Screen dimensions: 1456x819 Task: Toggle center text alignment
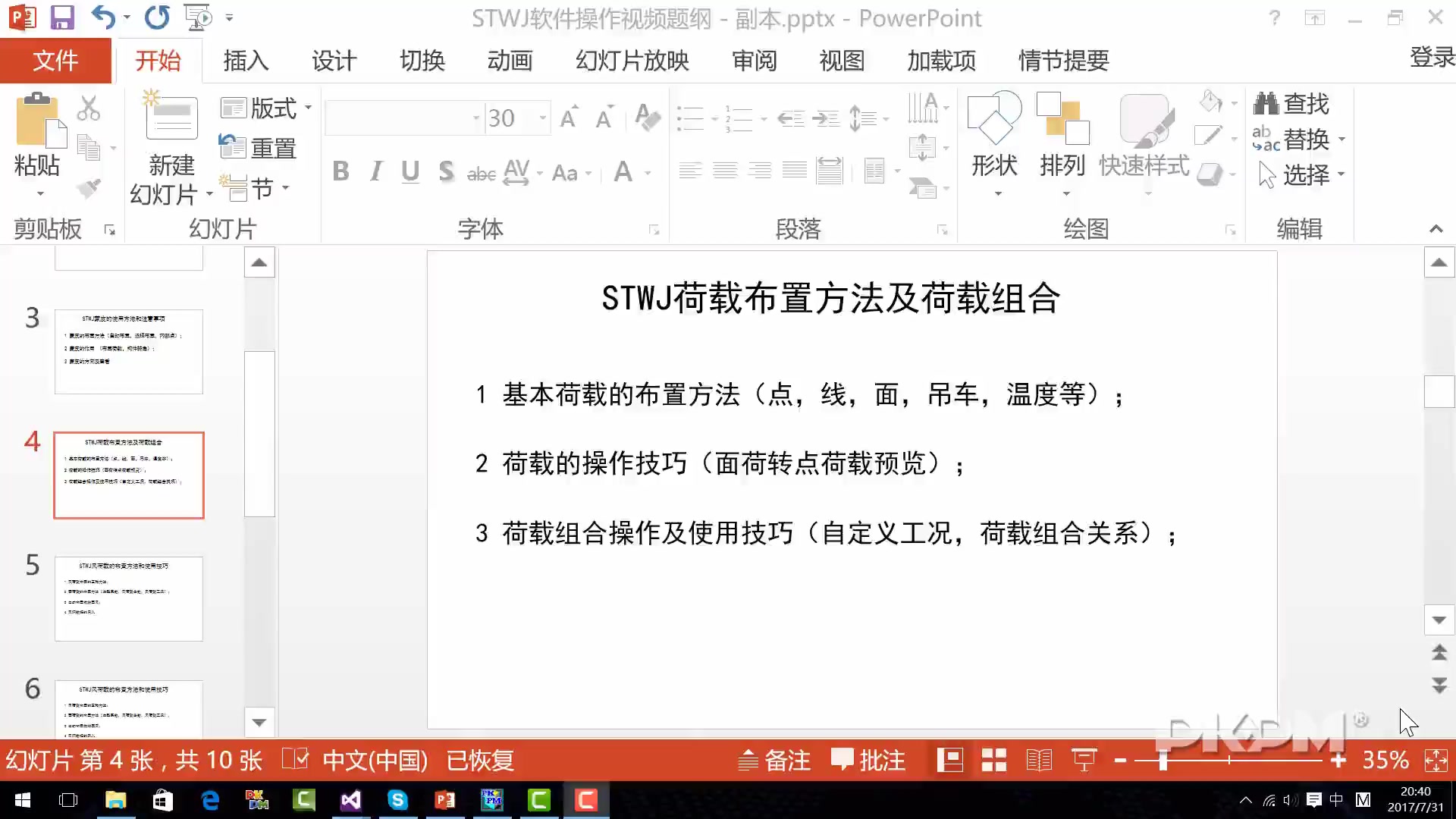click(x=725, y=171)
